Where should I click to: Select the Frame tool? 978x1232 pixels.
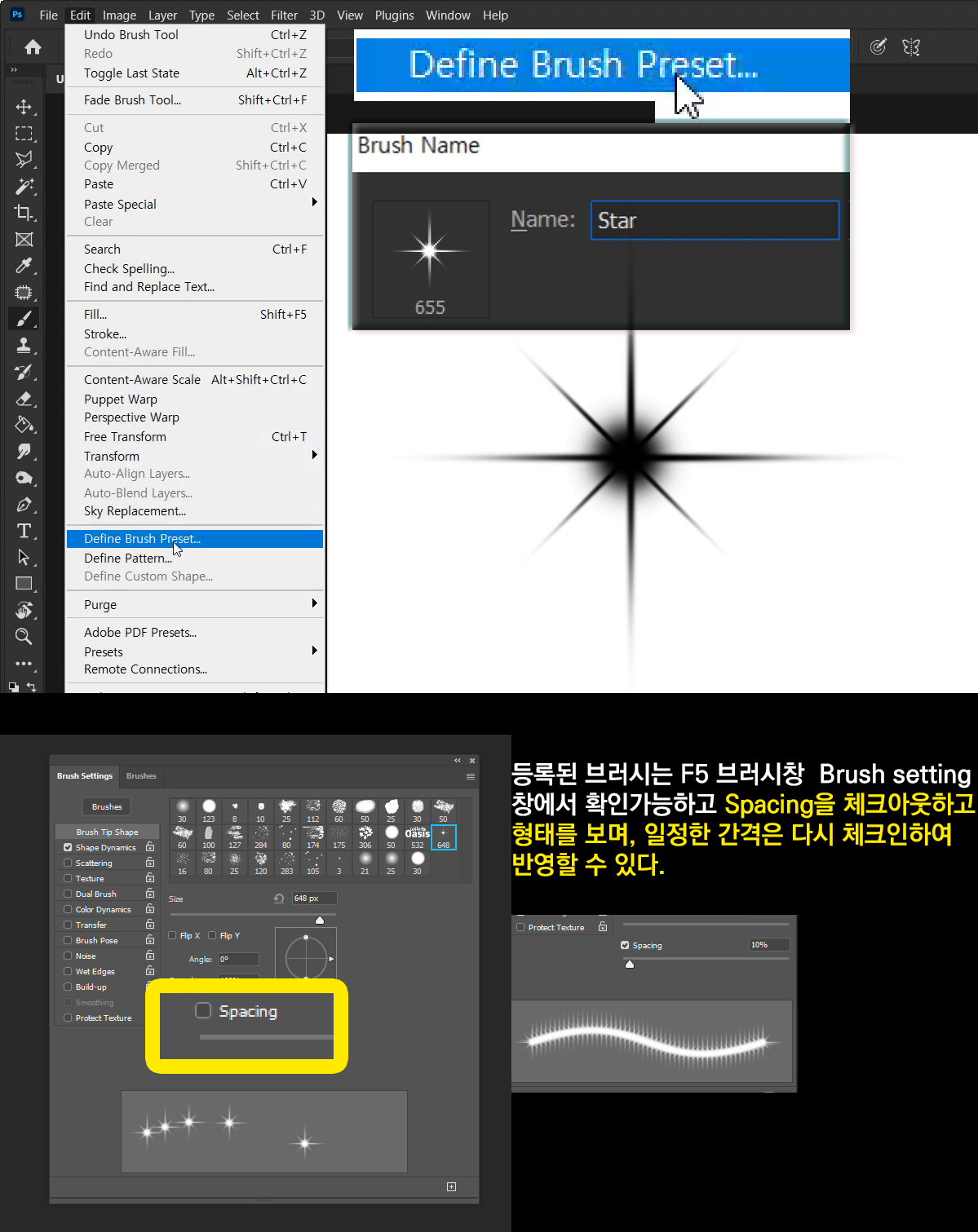pos(24,239)
